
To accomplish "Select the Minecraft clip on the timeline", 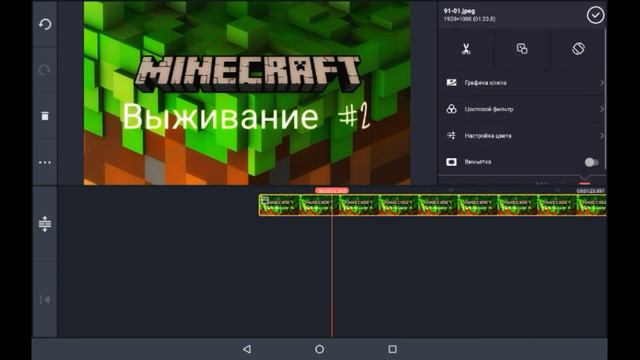I will [433, 205].
